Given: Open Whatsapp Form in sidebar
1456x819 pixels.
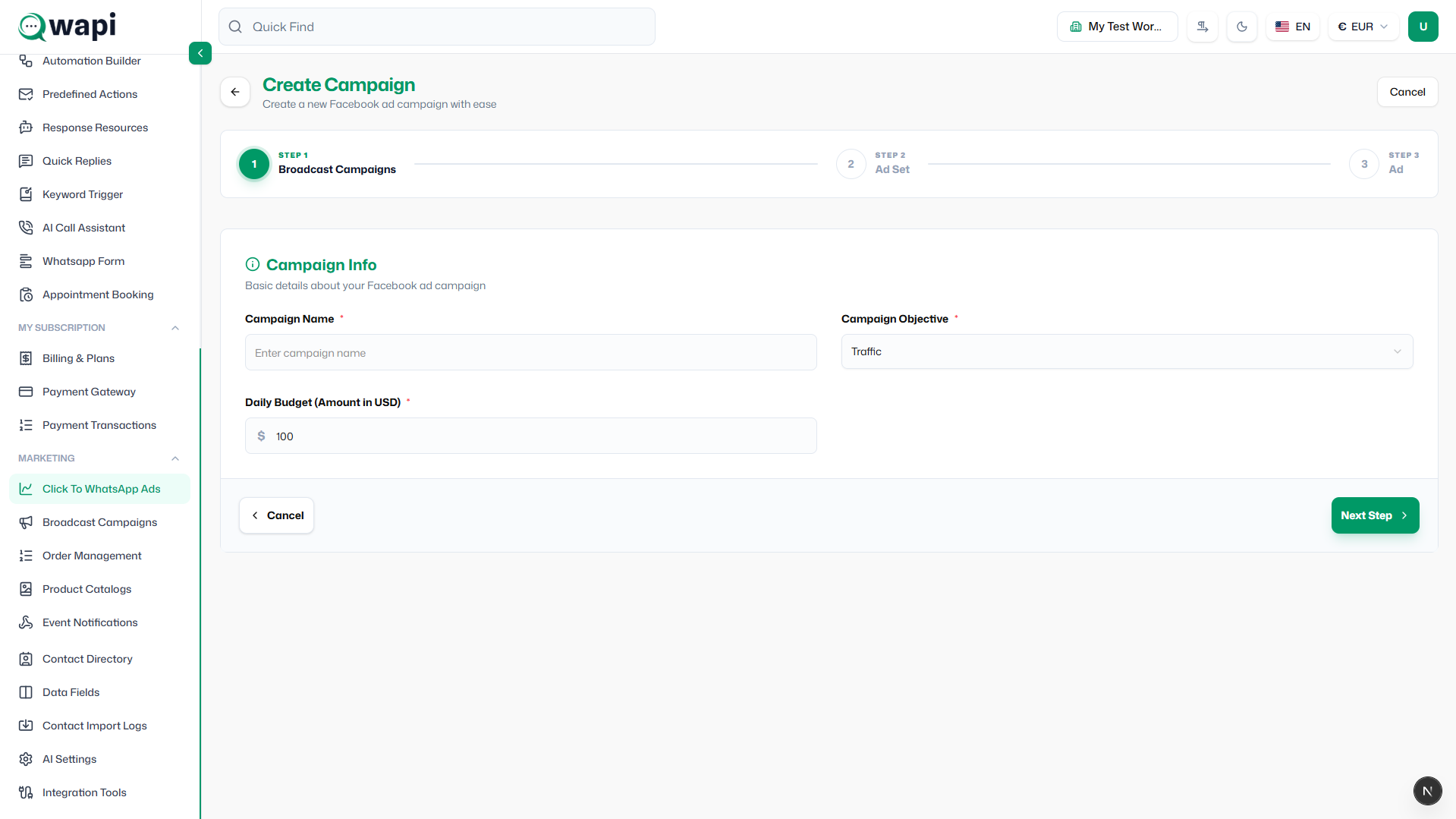Looking at the screenshot, I should pyautogui.click(x=99, y=261).
